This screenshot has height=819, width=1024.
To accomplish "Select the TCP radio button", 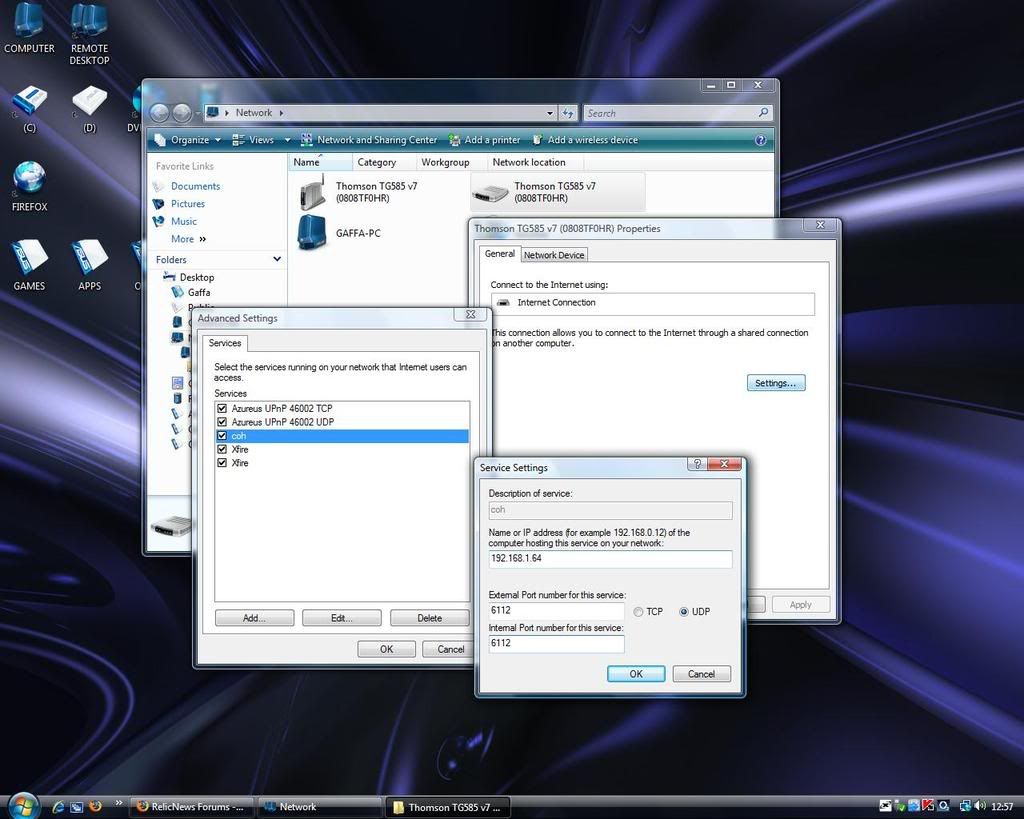I will tap(638, 612).
